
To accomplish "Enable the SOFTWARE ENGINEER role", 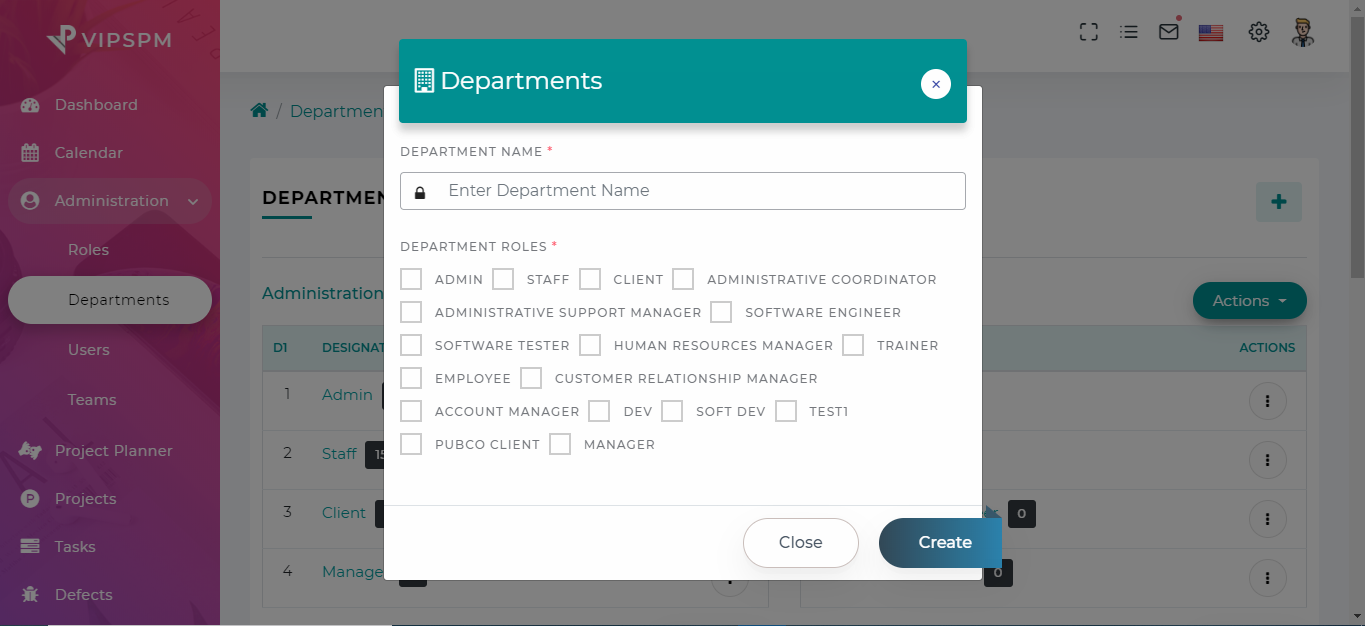I will click(x=721, y=312).
